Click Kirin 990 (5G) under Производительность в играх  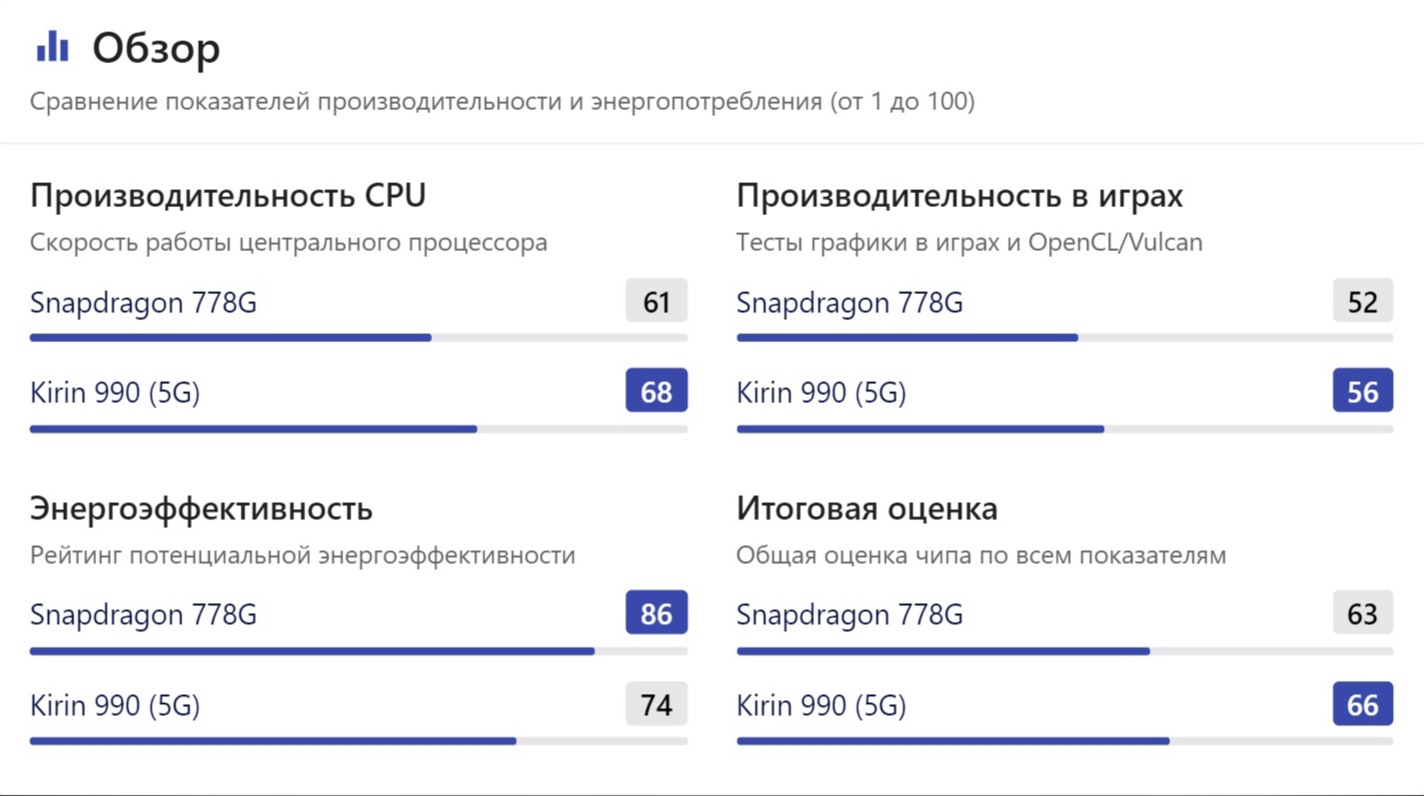(x=821, y=392)
